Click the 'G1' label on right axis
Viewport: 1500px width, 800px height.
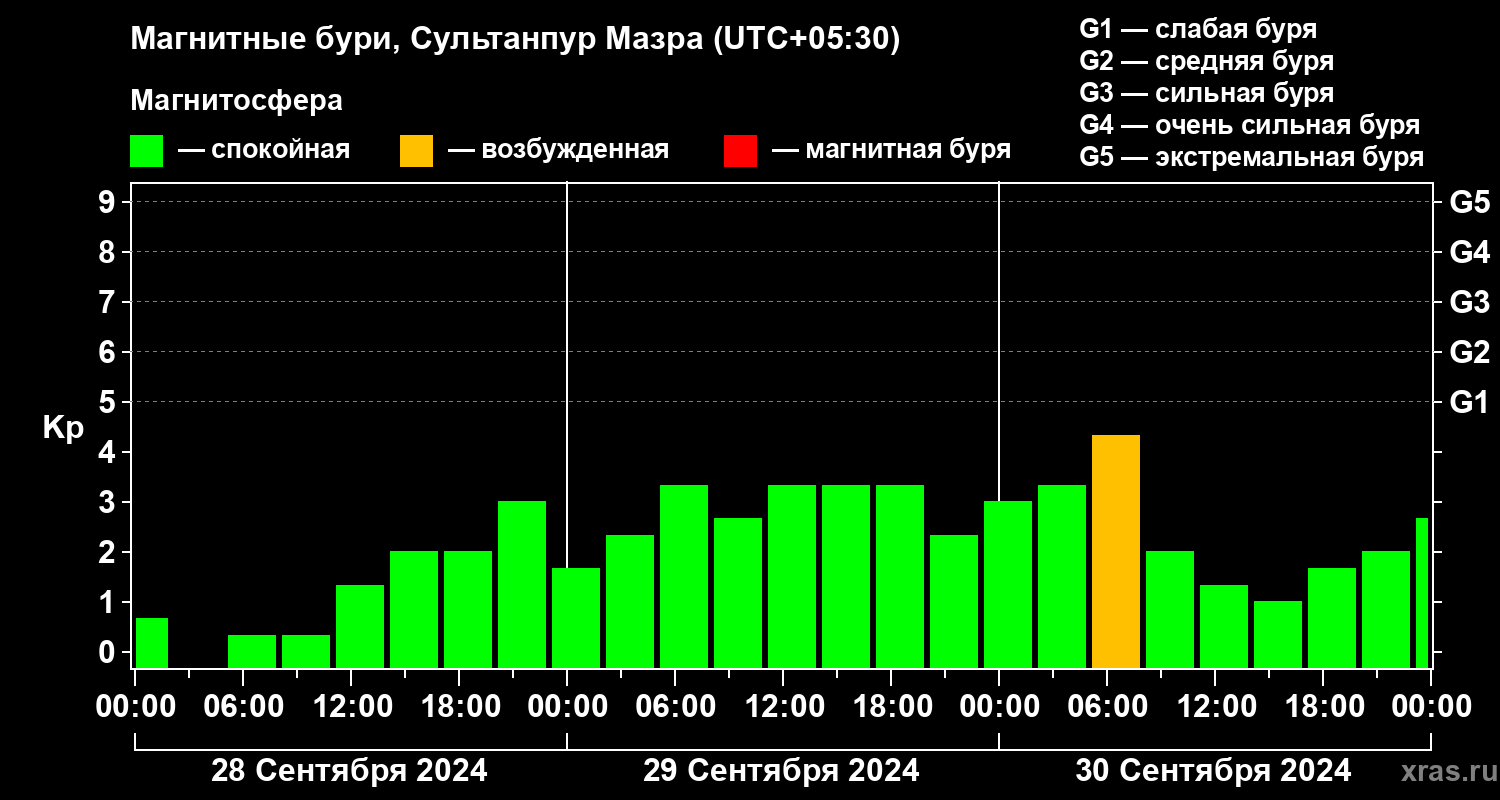click(1469, 402)
